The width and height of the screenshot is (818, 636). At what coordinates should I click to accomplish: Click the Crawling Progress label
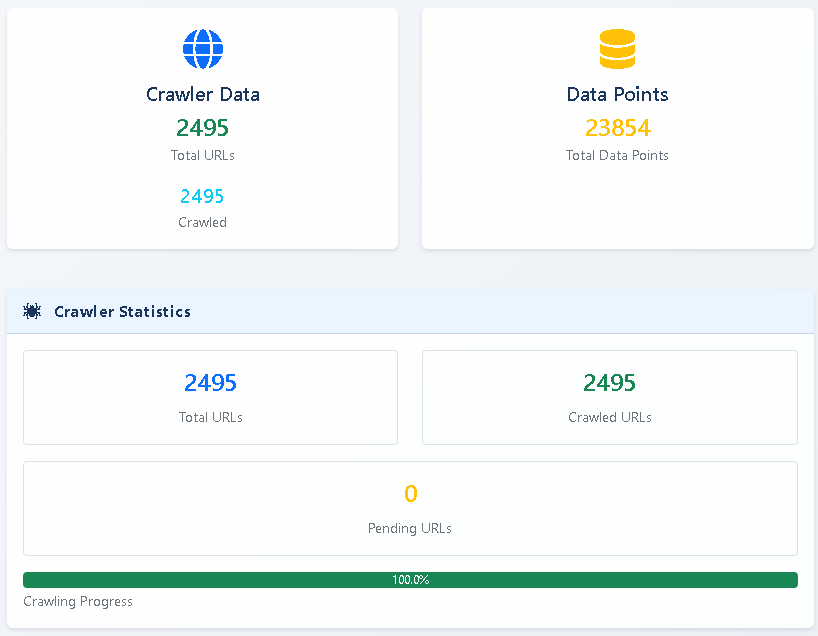(77, 601)
